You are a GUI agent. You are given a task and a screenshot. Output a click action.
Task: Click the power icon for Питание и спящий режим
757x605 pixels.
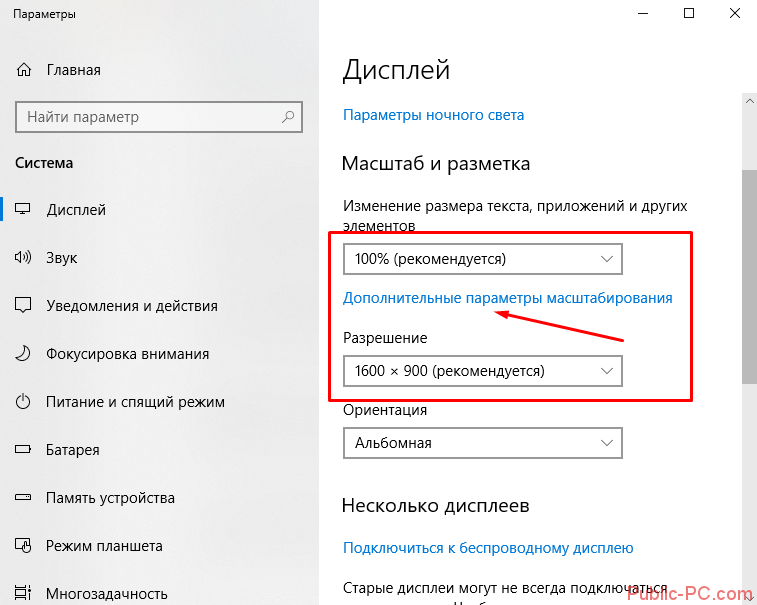coord(23,401)
